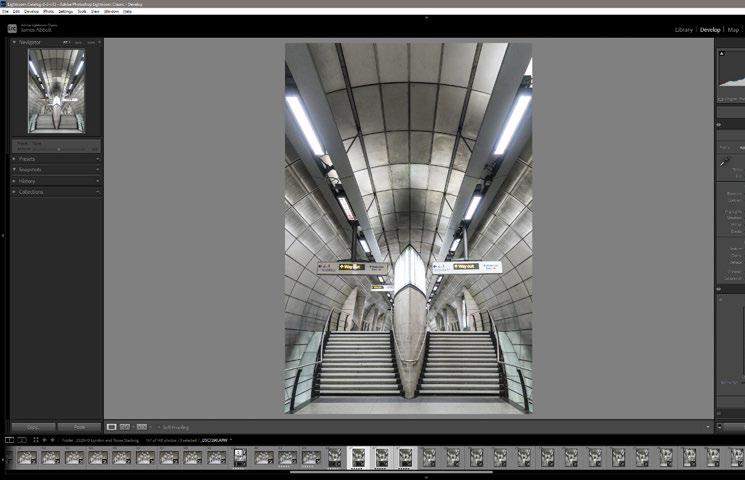Expand the History panel
The width and height of the screenshot is (745, 480).
(x=27, y=181)
